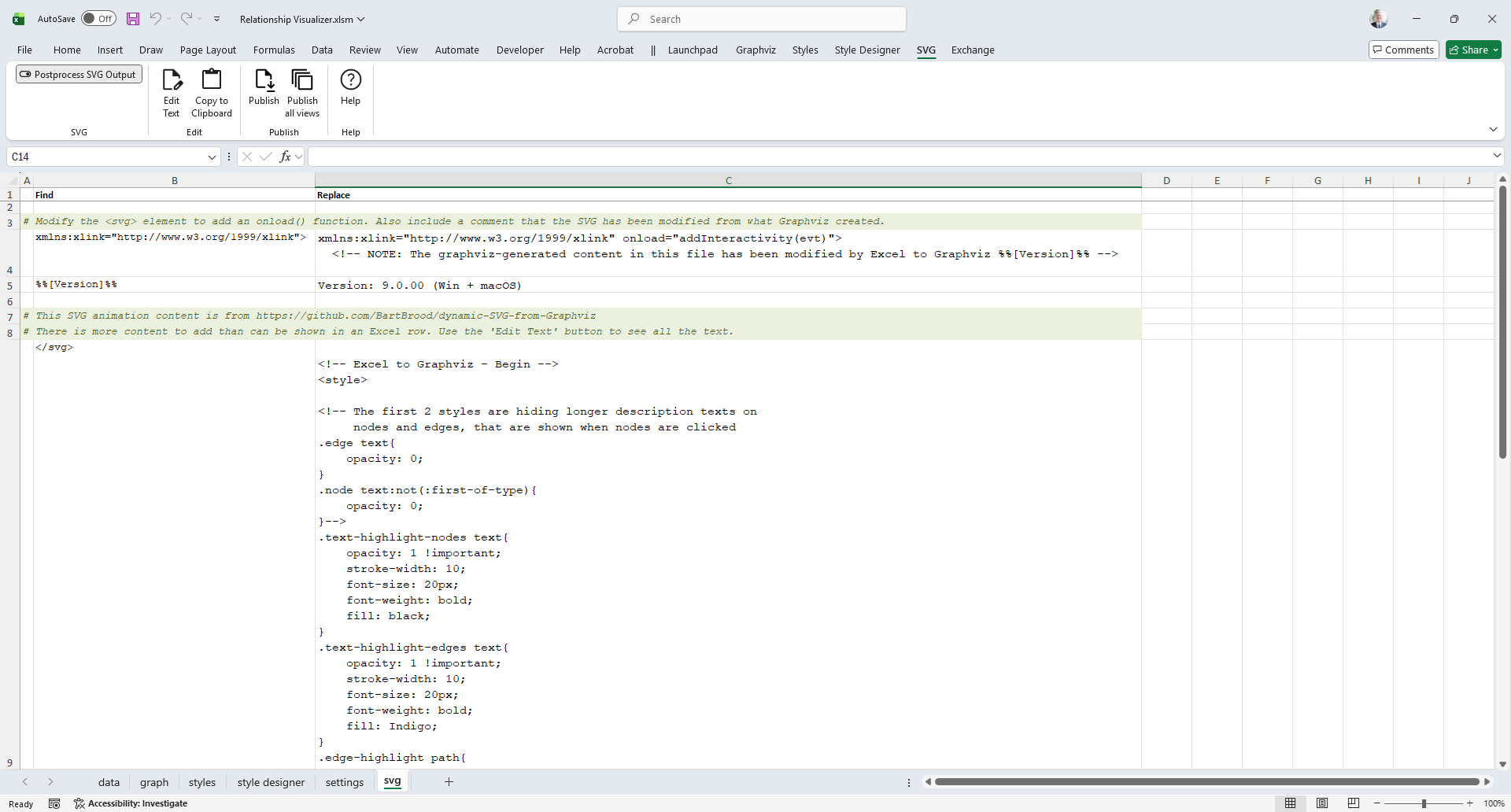Click the Save icon in title bar

pyautogui.click(x=133, y=19)
